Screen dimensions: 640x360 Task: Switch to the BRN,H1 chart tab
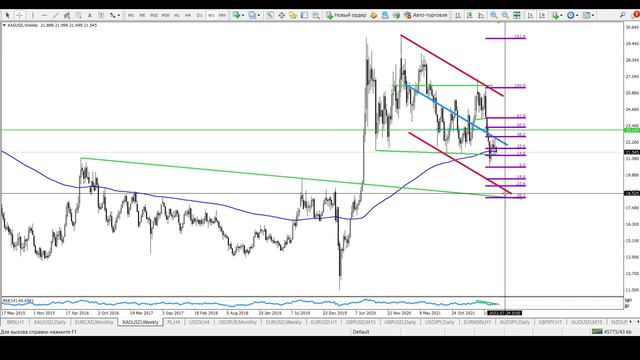point(15,322)
